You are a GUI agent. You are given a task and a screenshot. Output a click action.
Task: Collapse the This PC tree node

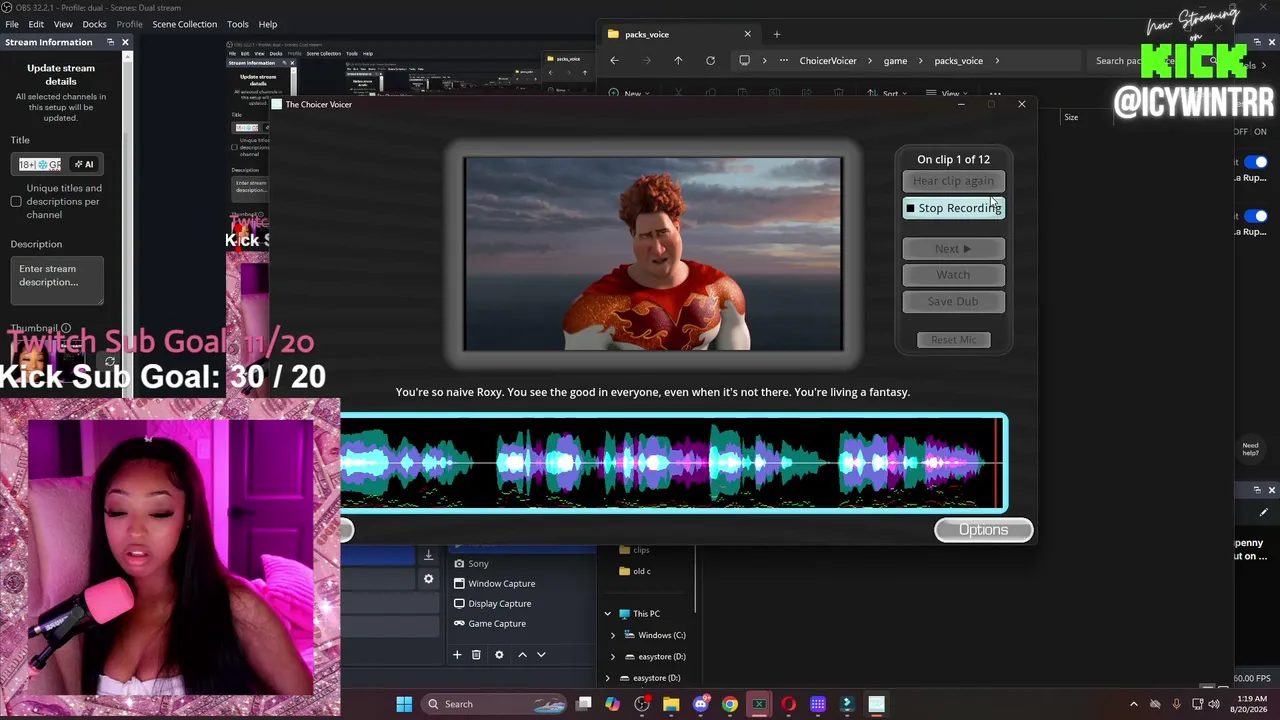coord(607,614)
